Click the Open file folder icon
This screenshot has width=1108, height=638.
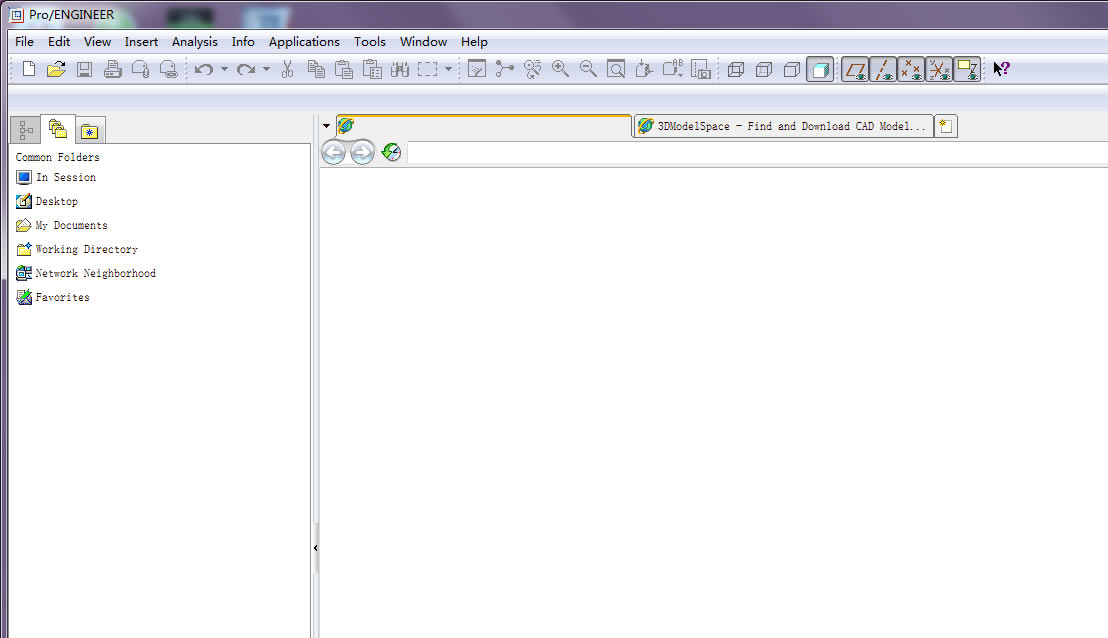coord(56,69)
